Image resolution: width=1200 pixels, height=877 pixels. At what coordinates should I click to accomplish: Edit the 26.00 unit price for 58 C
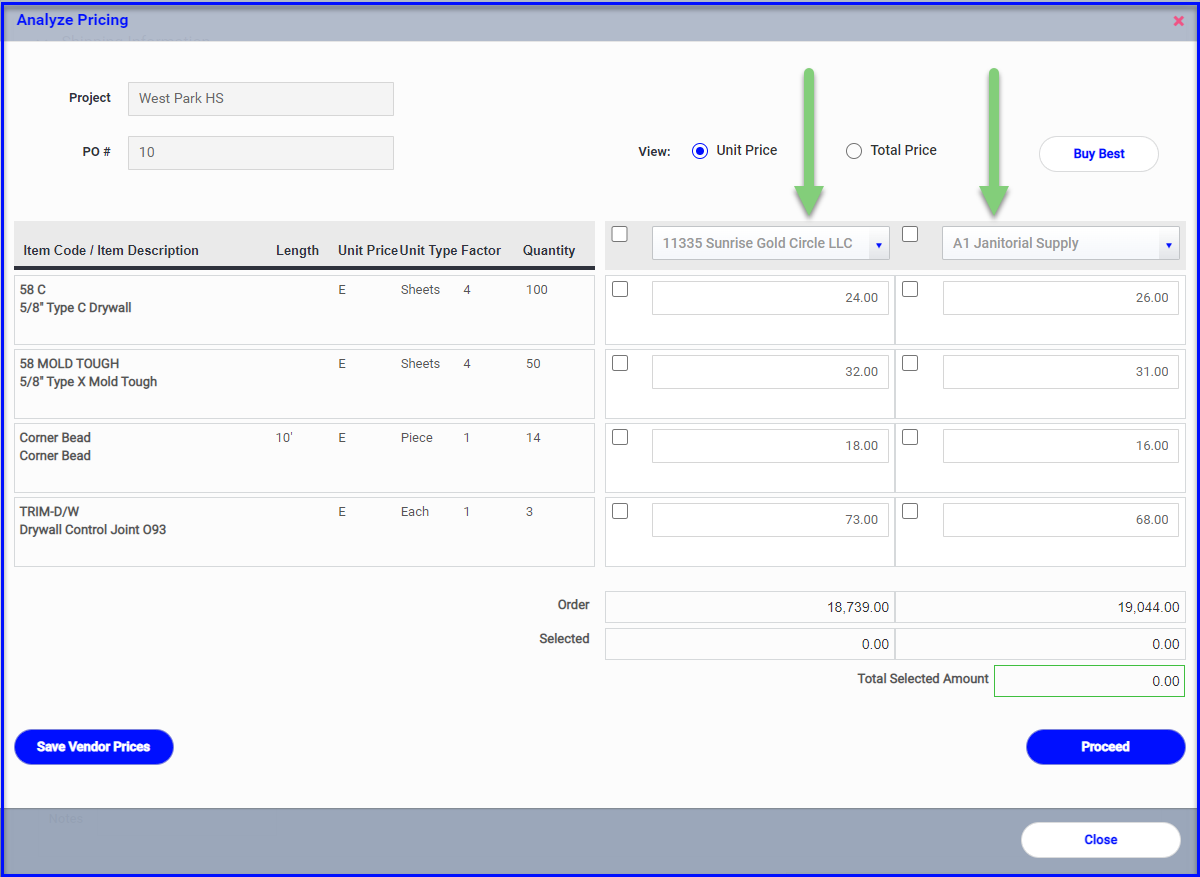coord(1060,298)
